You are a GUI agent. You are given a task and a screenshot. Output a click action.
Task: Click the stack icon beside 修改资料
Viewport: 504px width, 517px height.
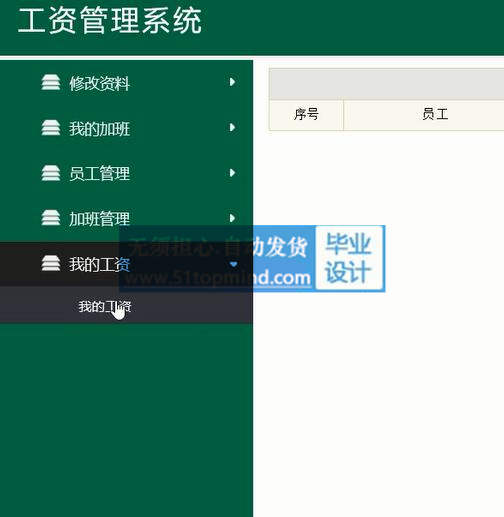[x=51, y=82]
